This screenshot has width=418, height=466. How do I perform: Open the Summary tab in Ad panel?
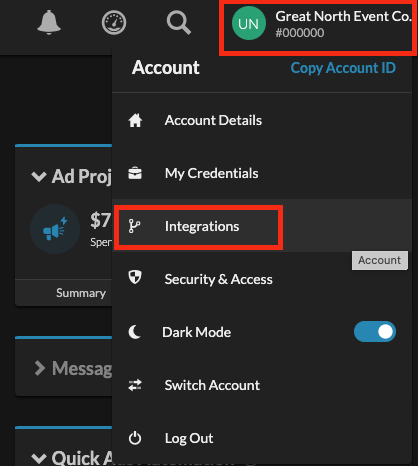tap(81, 293)
